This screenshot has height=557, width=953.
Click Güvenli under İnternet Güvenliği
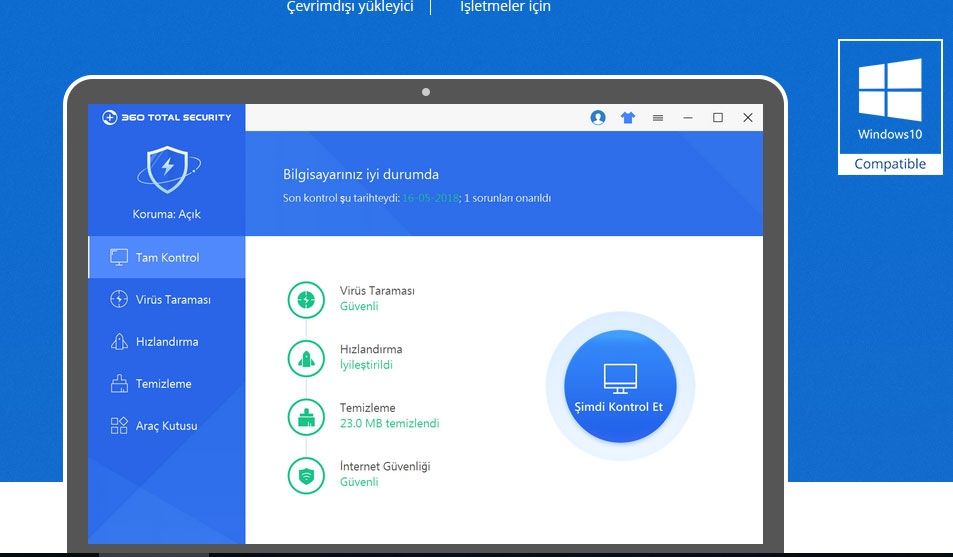[359, 482]
